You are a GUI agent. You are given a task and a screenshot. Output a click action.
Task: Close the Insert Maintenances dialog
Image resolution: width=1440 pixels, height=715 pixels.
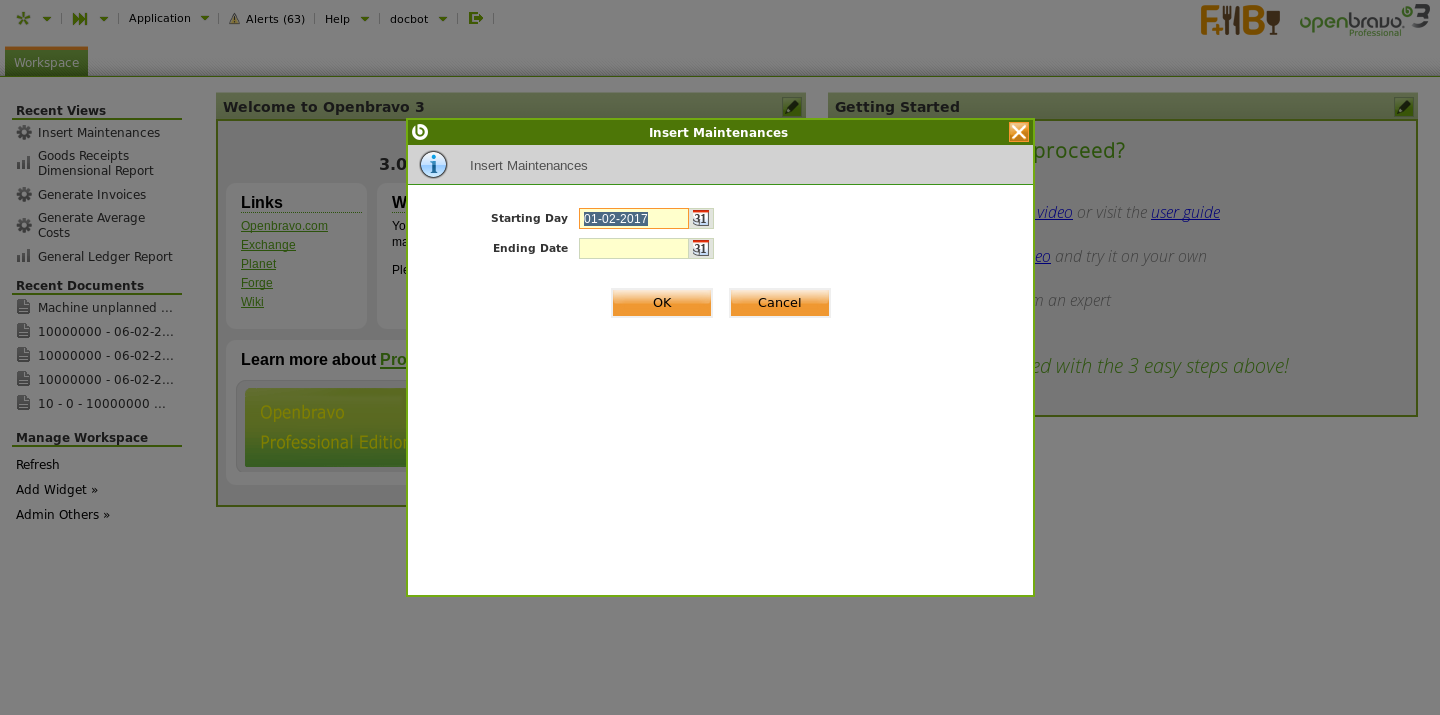click(x=1018, y=132)
